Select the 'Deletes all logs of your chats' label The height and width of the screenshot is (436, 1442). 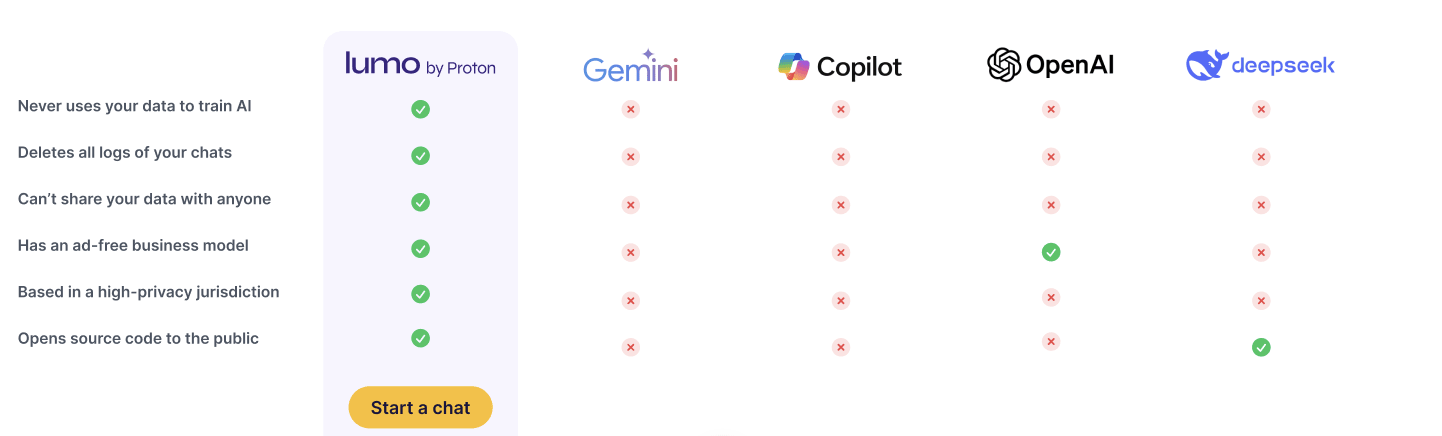(125, 152)
